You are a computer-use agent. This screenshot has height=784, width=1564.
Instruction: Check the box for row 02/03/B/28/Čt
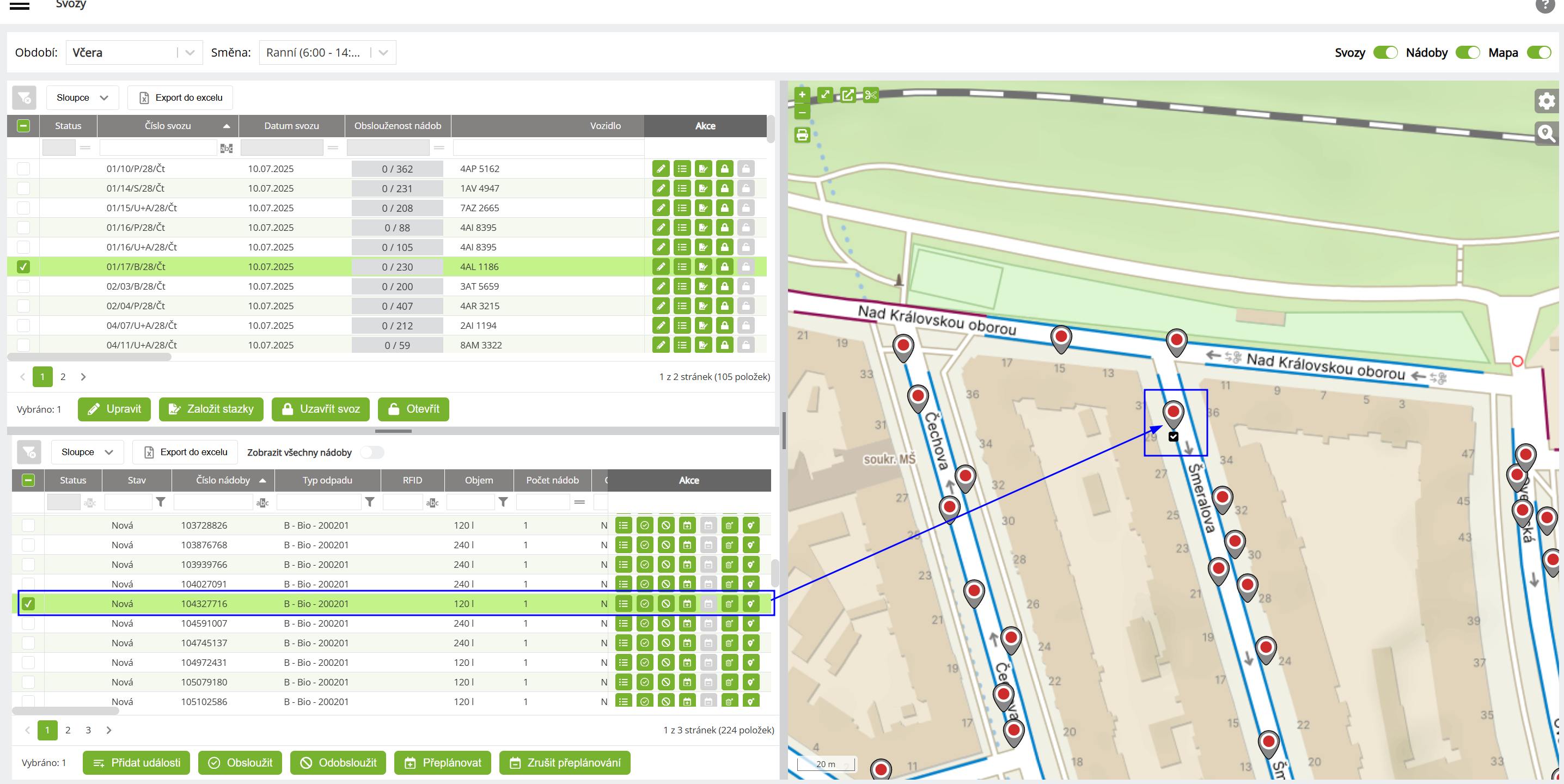tap(23, 286)
